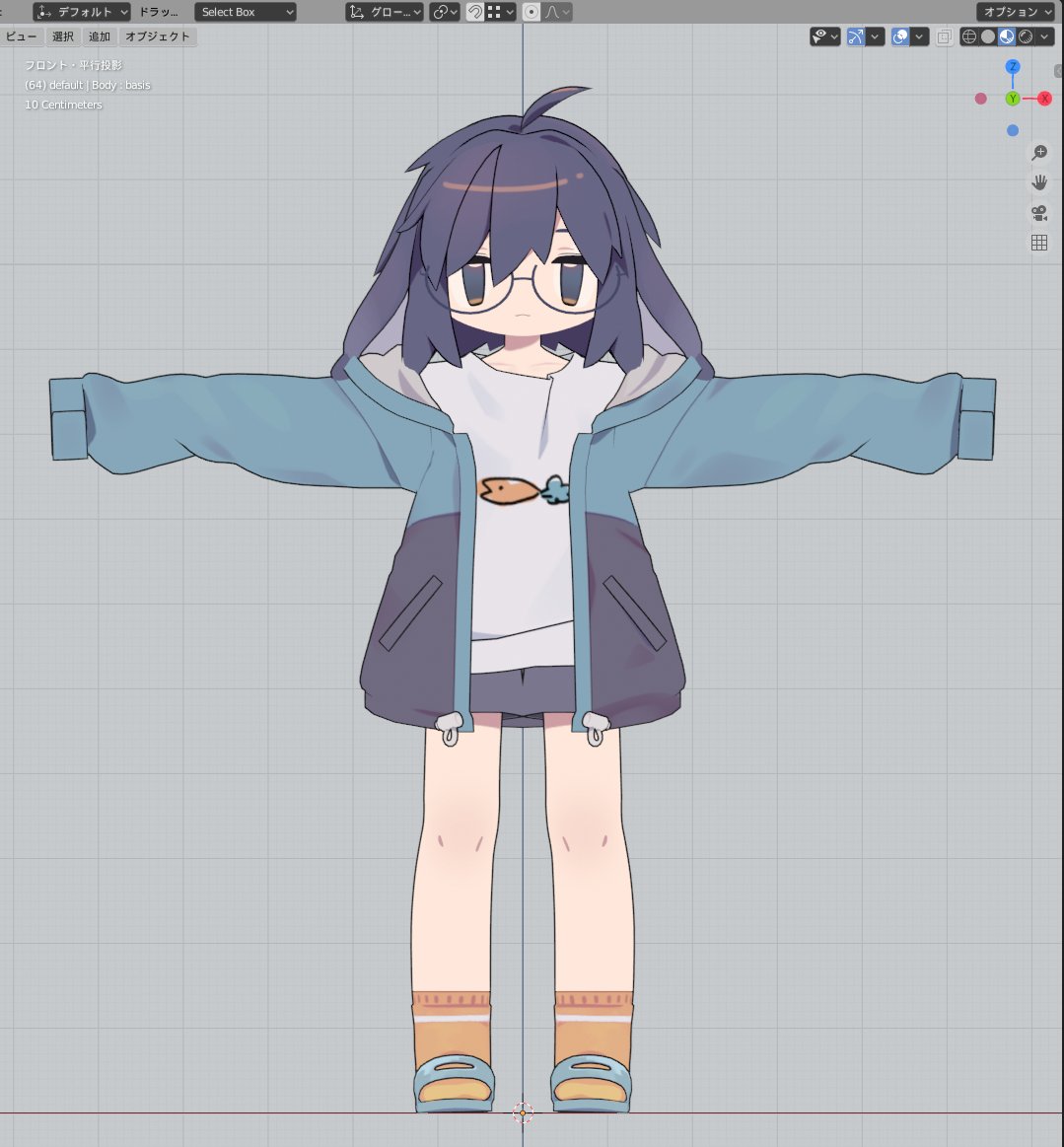Image resolution: width=1064 pixels, height=1147 pixels.
Task: Click the '10 Centimeters' viewport text
Action: (64, 105)
